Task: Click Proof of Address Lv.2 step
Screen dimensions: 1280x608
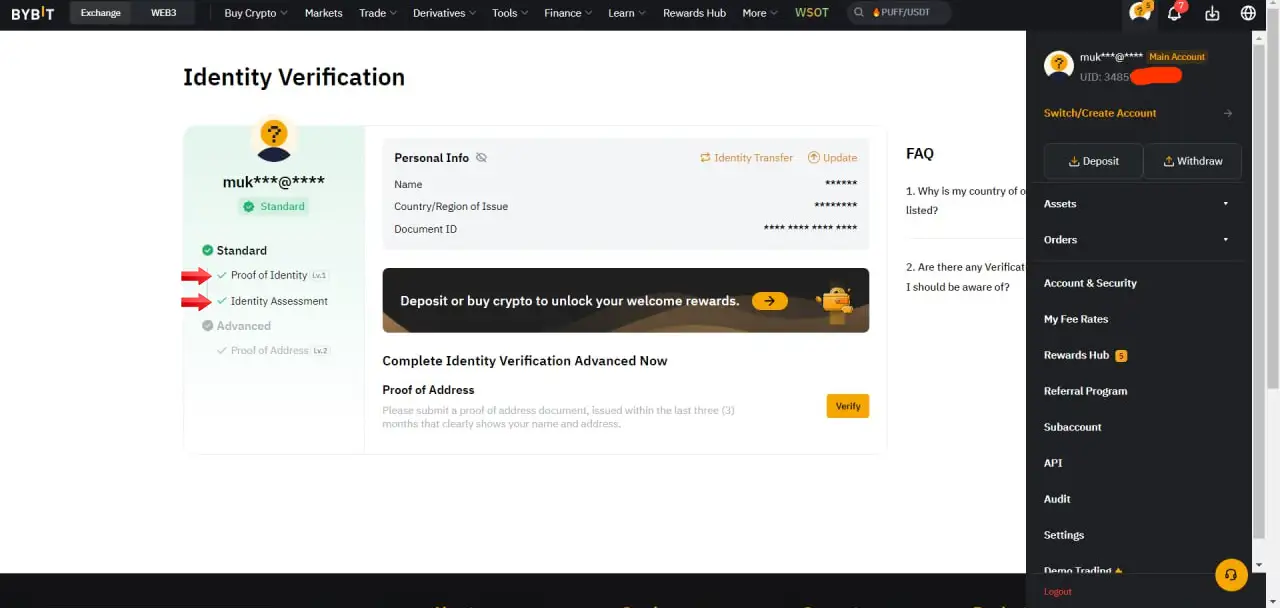Action: click(x=274, y=351)
